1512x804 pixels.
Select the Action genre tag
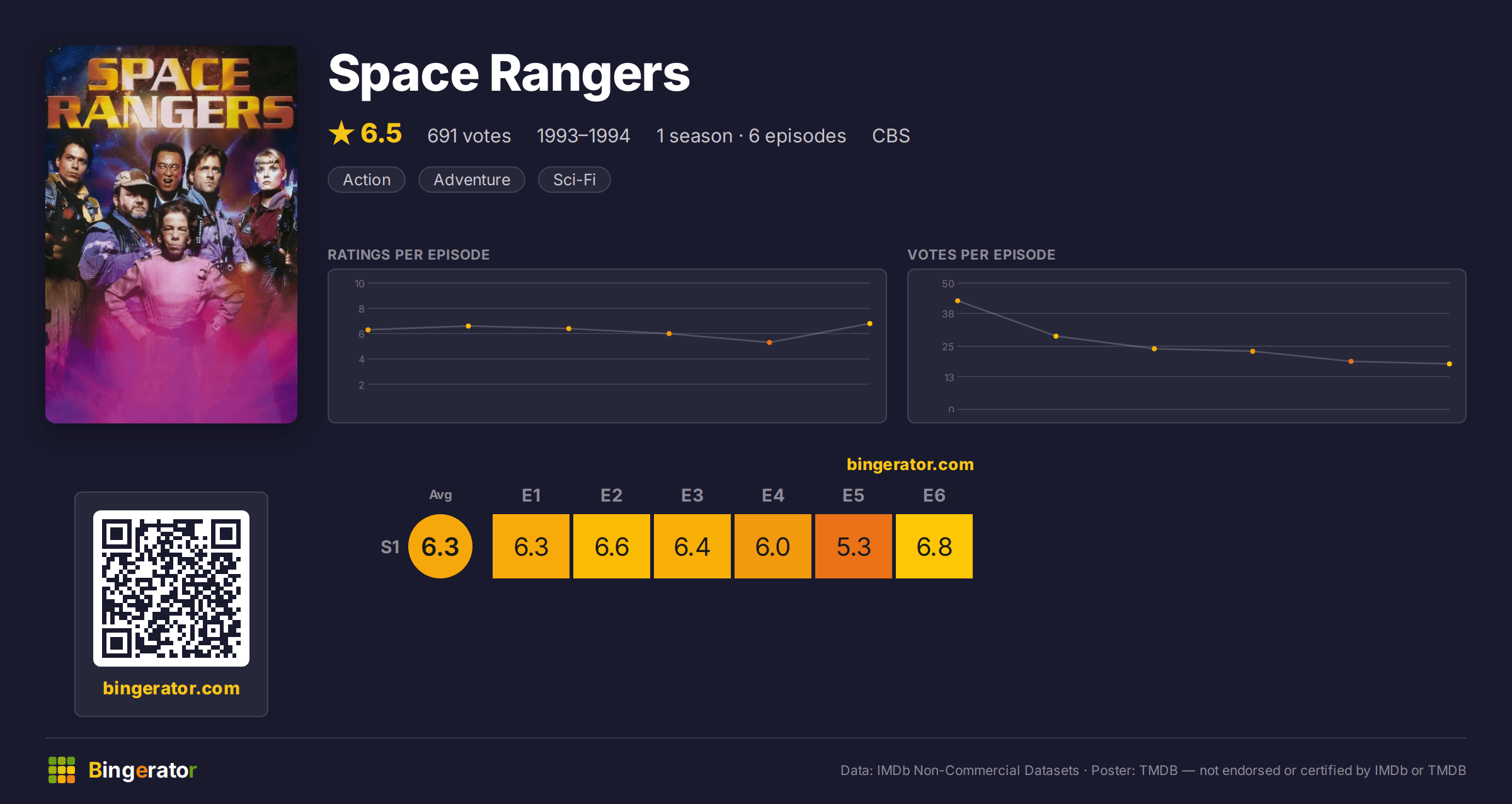(367, 180)
